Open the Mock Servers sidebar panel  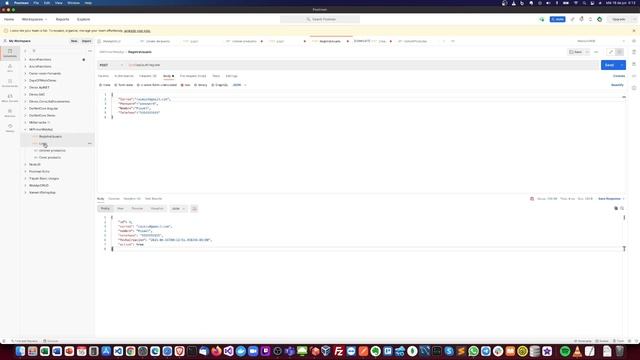click(x=10, y=98)
